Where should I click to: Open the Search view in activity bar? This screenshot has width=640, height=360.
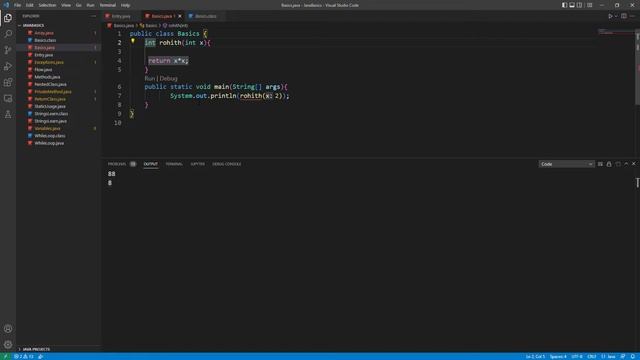[x=8, y=34]
